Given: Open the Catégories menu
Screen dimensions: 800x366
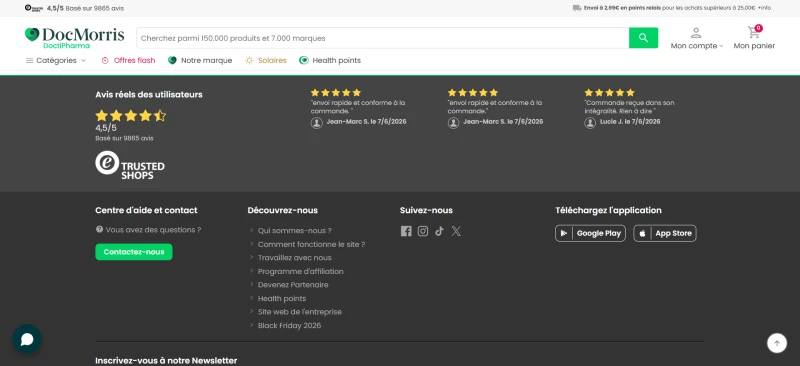Looking at the screenshot, I should tap(56, 60).
